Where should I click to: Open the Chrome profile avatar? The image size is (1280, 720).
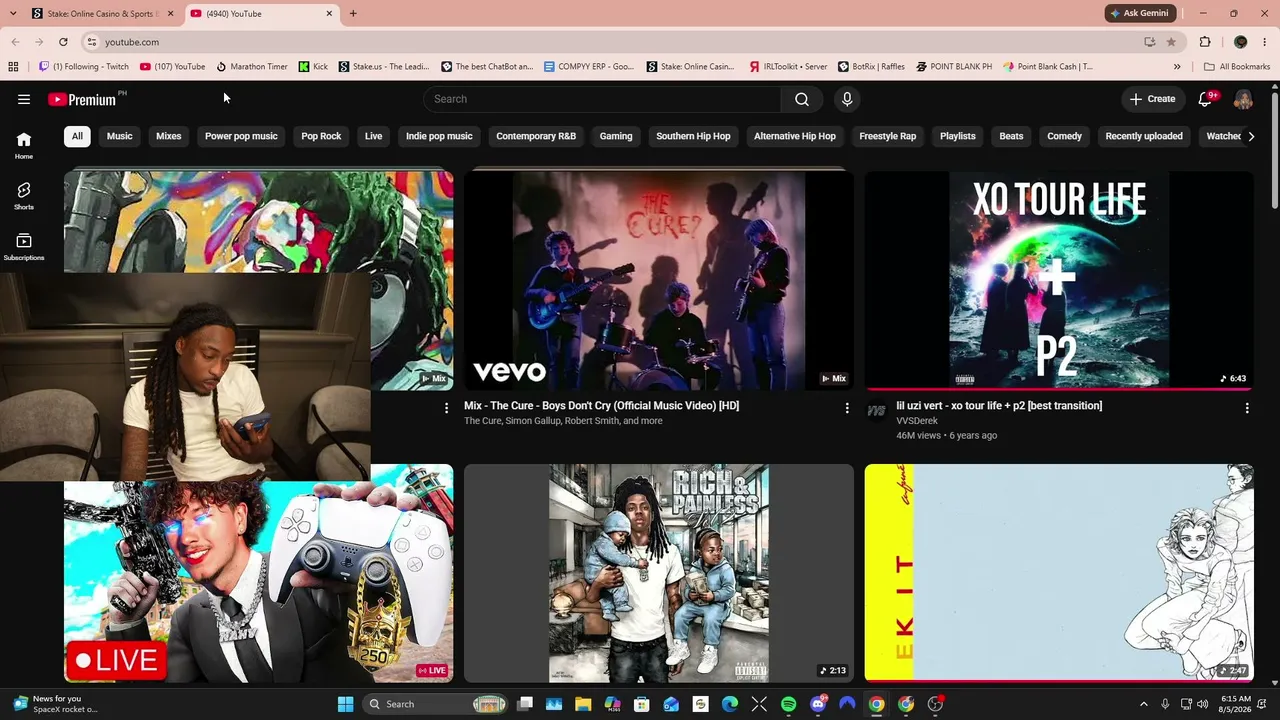1240,42
